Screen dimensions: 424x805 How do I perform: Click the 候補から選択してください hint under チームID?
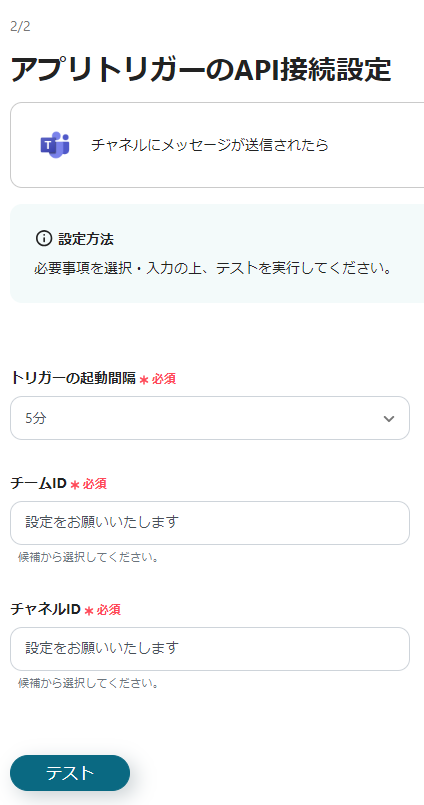click(88, 557)
